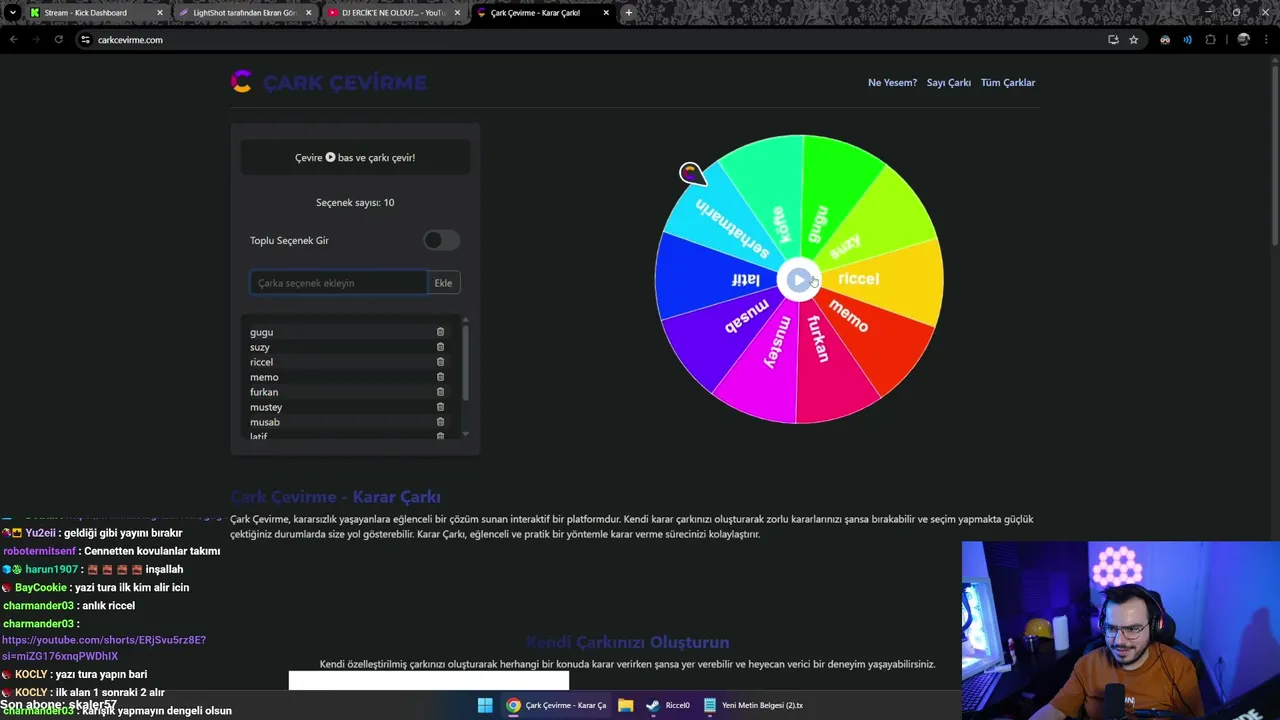Close the LightShot tab

[x=308, y=13]
